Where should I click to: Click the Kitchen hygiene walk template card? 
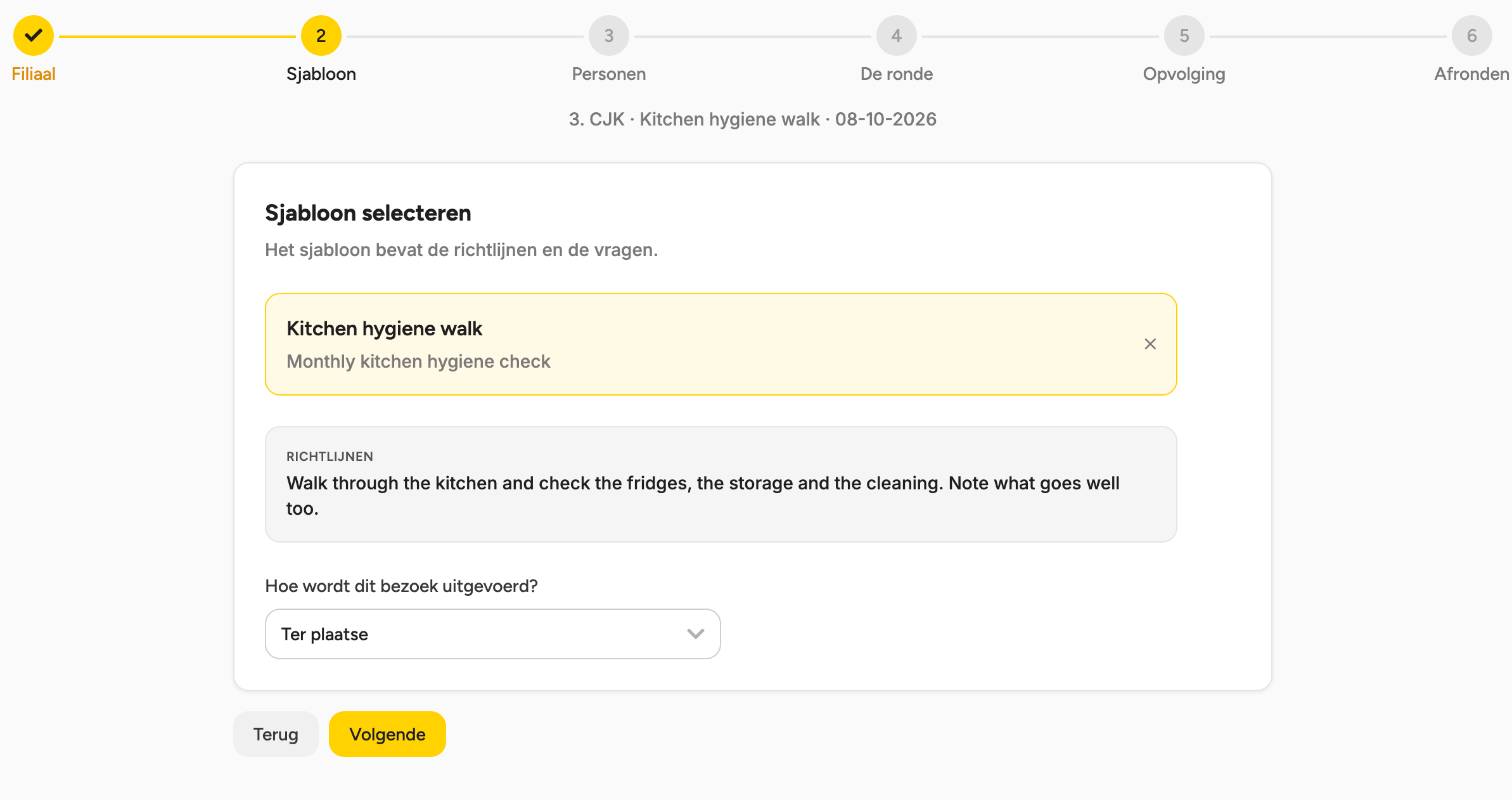point(721,344)
